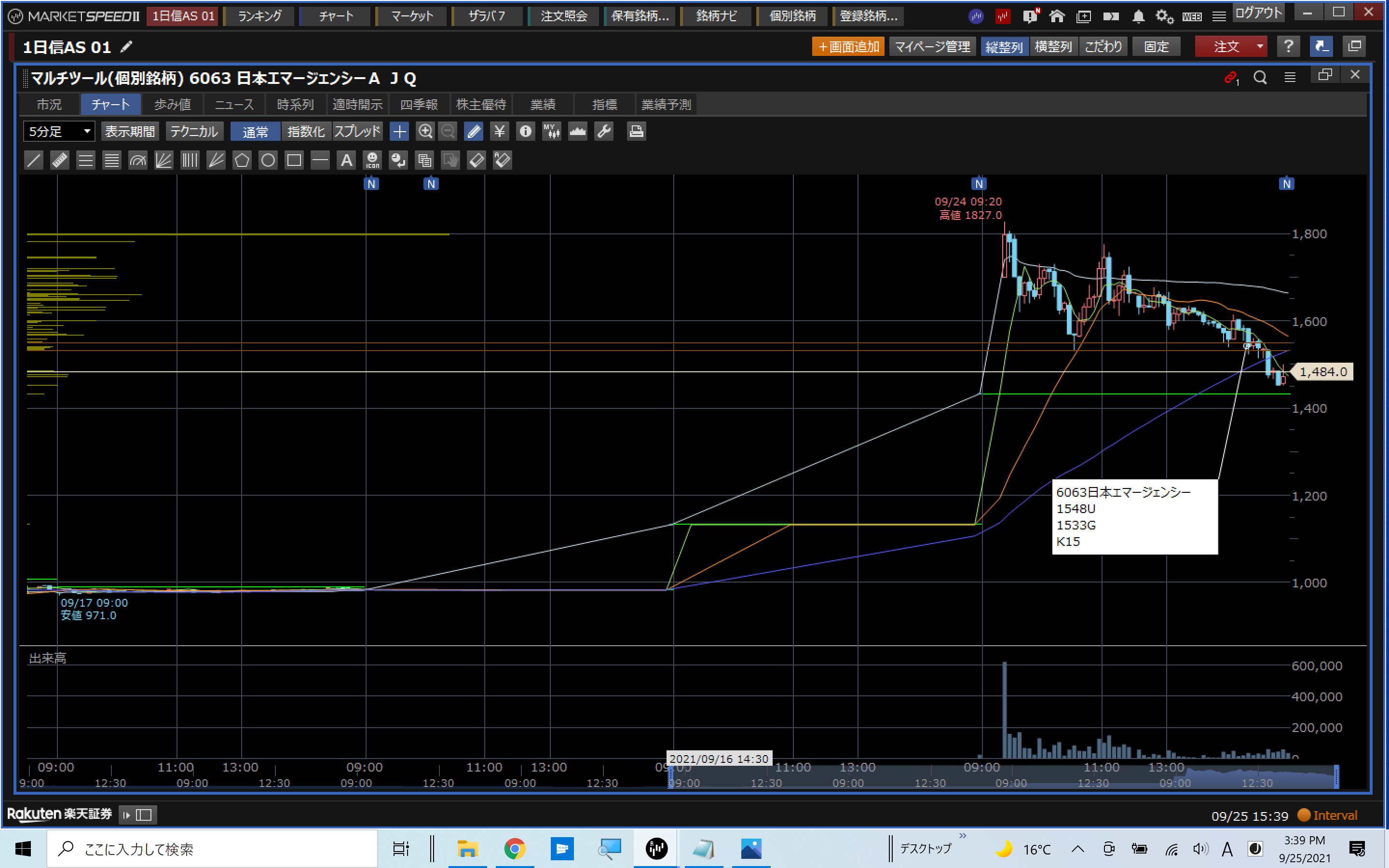Viewport: 1389px width, 868px height.
Task: Zoom in on the chart
Action: tap(425, 132)
